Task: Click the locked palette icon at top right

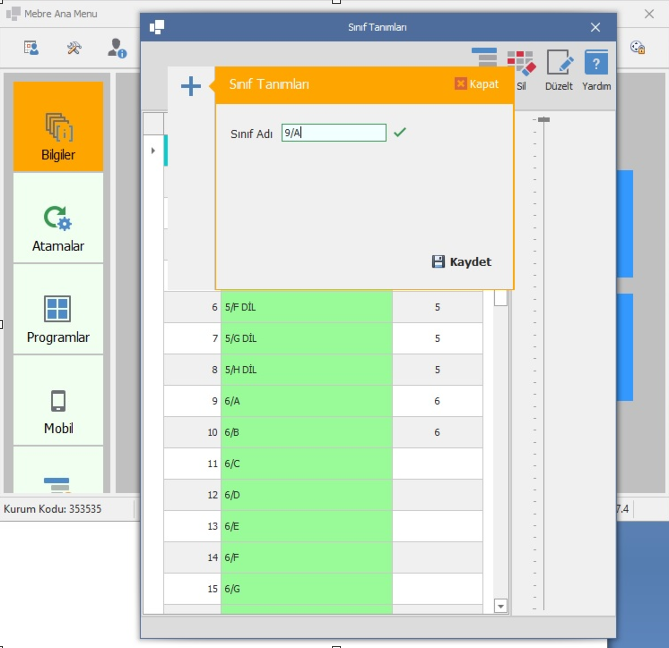Action: coord(637,47)
